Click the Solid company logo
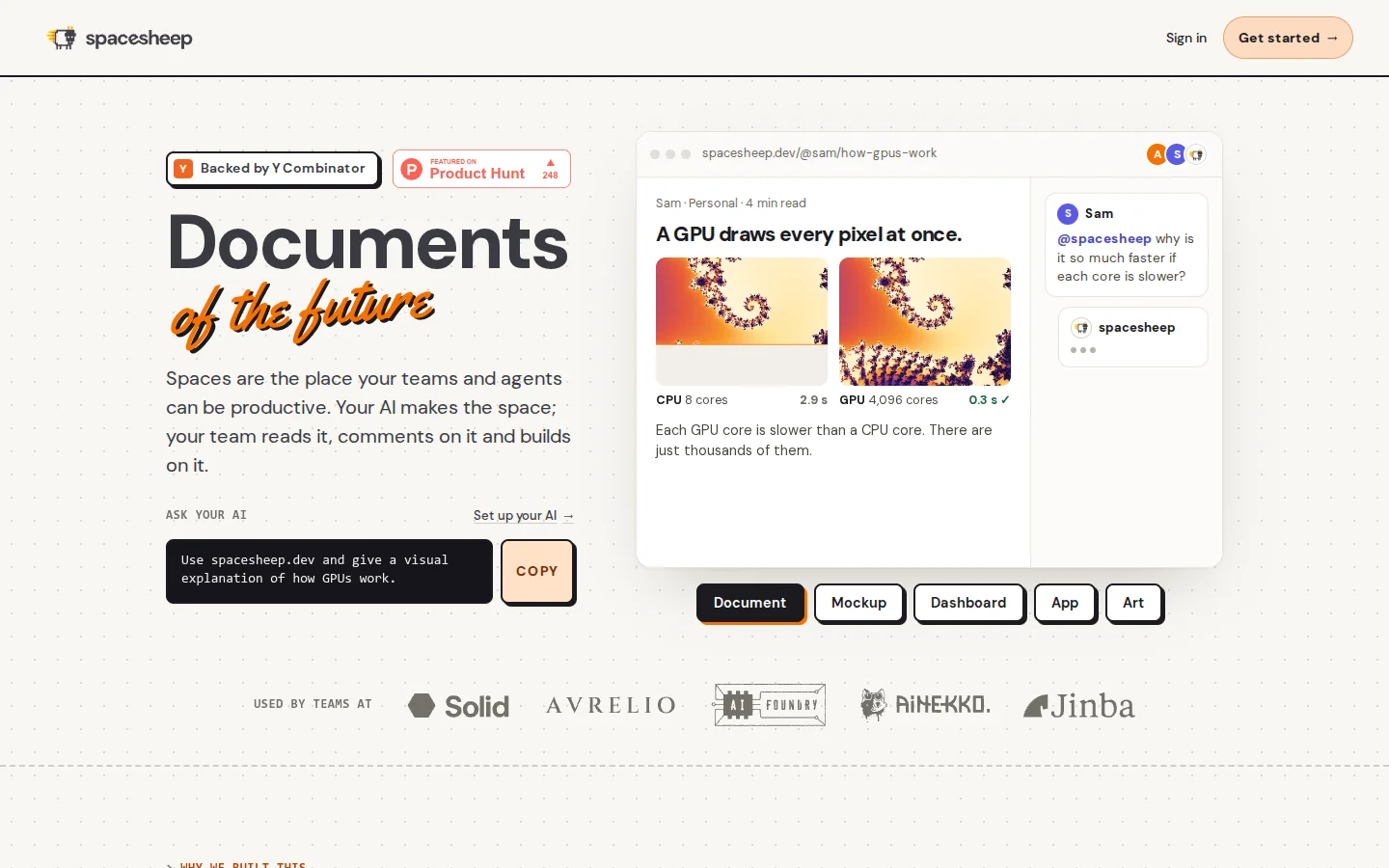This screenshot has width=1389, height=868. (x=459, y=706)
